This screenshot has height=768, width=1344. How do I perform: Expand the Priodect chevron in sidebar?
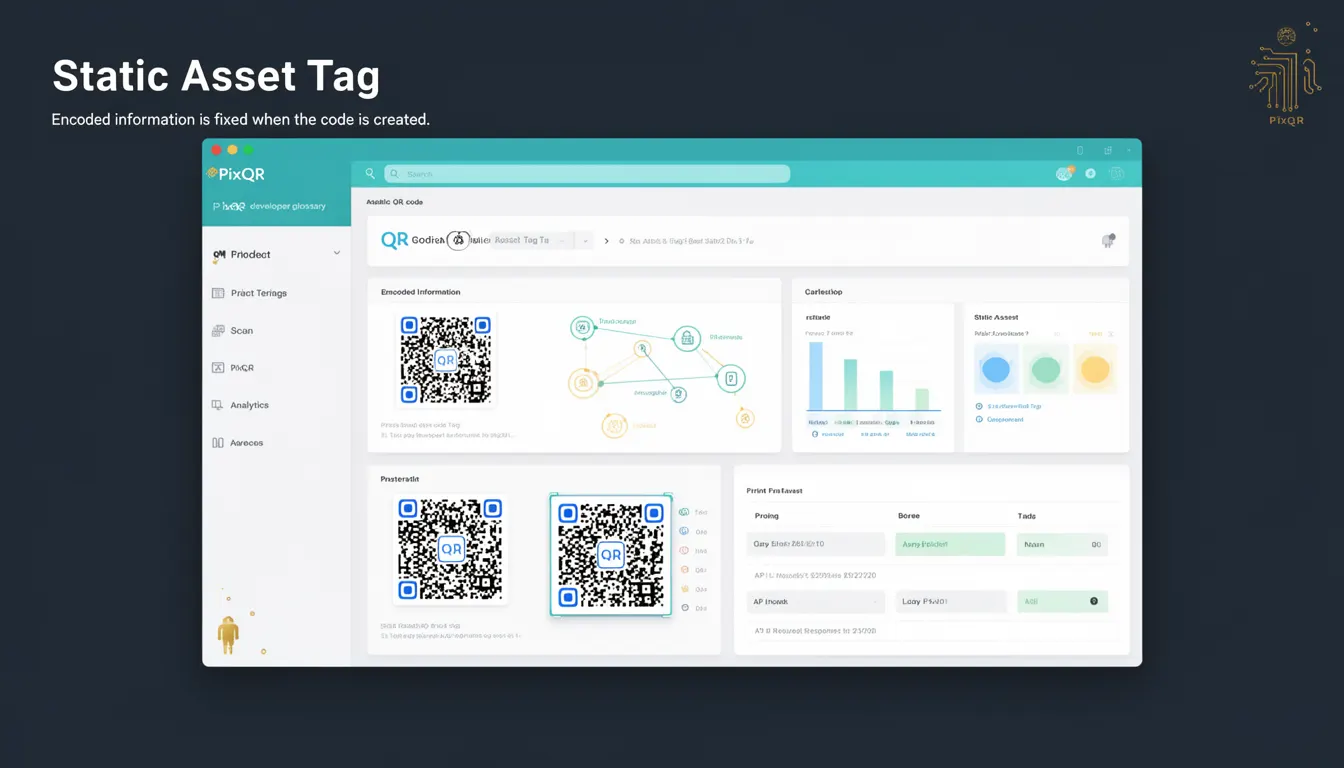(337, 253)
